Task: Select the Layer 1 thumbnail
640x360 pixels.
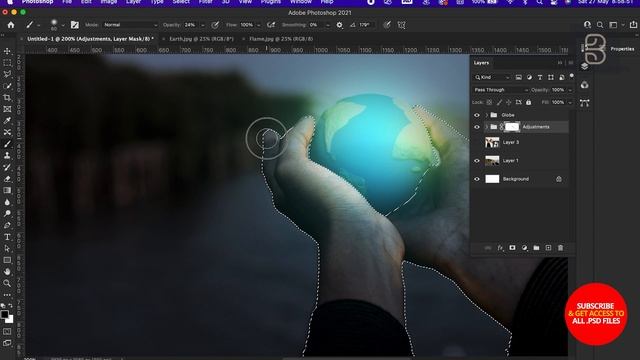Action: 492,161
